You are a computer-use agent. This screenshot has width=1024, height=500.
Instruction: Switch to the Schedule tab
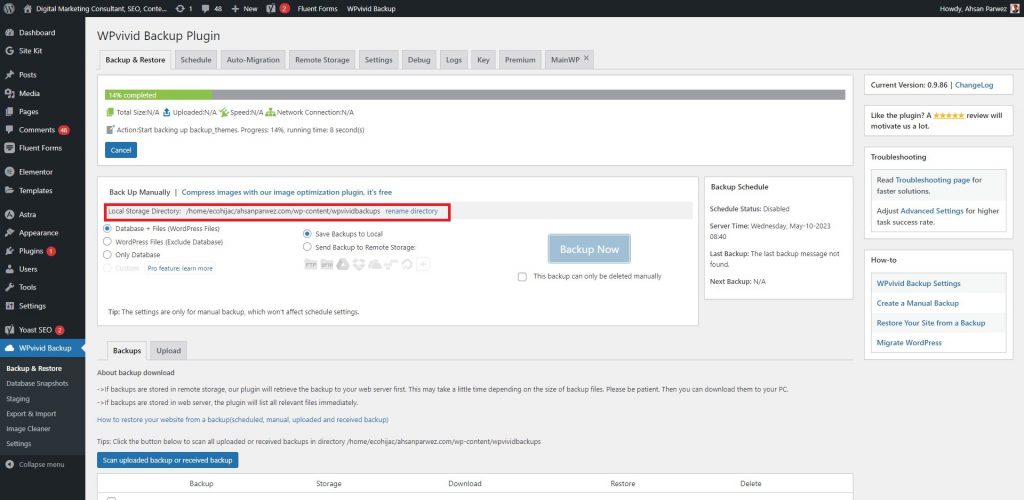(196, 60)
